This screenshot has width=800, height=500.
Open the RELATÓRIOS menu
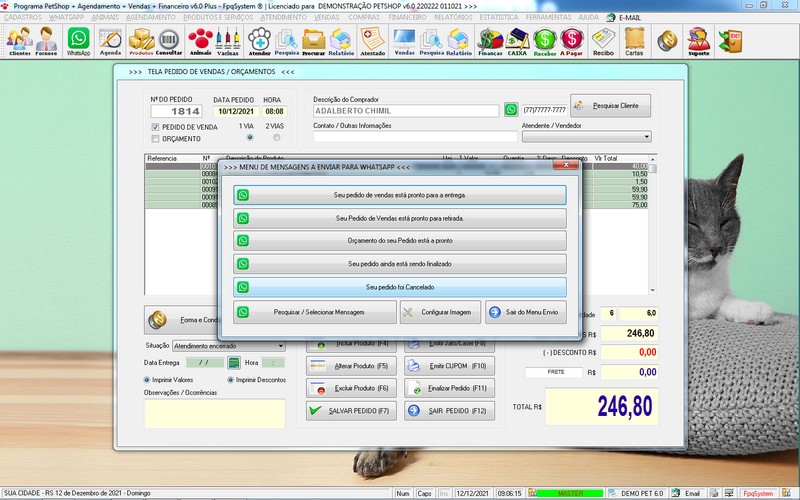click(x=453, y=17)
